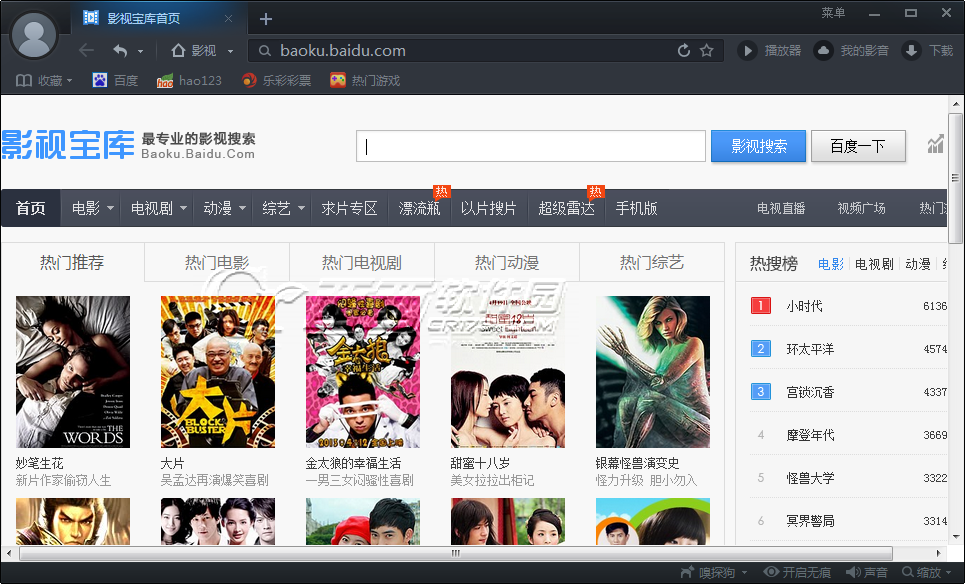Click the 影视宝库 site logo
The height and width of the screenshot is (584, 965).
coord(68,145)
